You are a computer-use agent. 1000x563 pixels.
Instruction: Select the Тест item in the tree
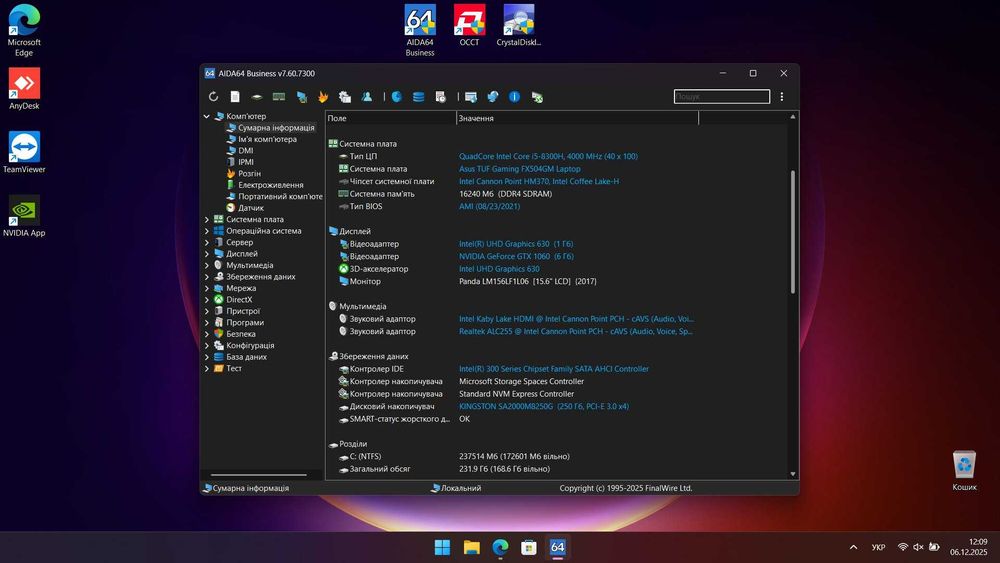[233, 369]
